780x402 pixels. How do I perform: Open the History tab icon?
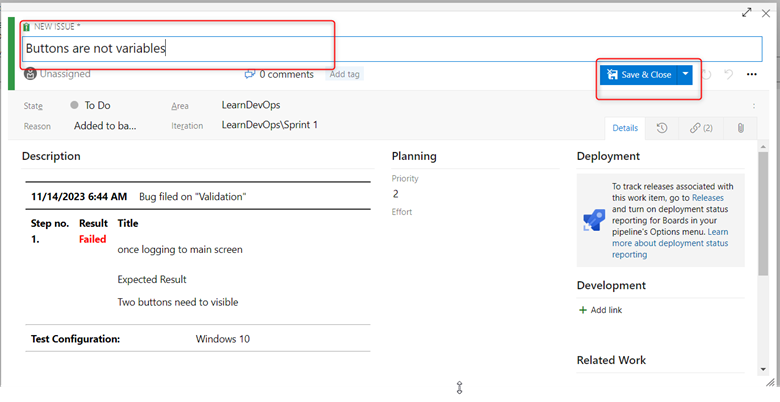click(x=662, y=128)
